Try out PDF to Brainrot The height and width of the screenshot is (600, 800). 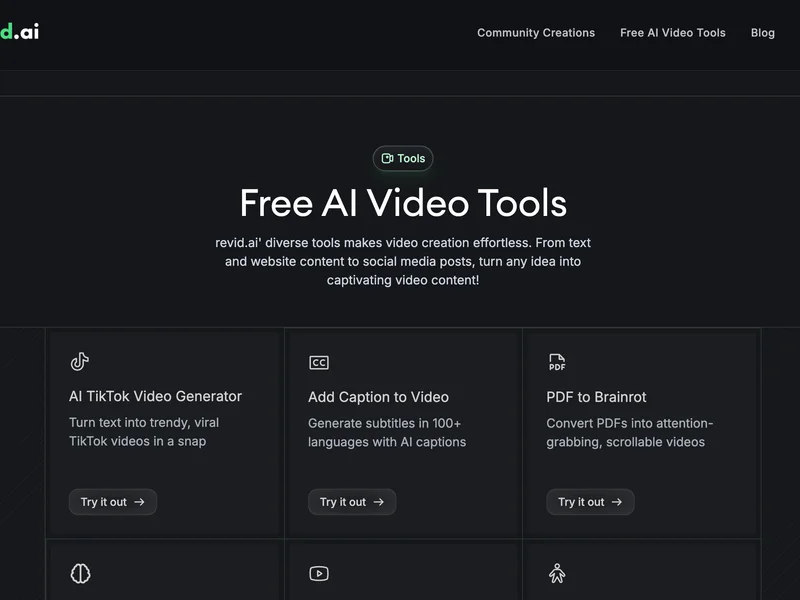(590, 502)
